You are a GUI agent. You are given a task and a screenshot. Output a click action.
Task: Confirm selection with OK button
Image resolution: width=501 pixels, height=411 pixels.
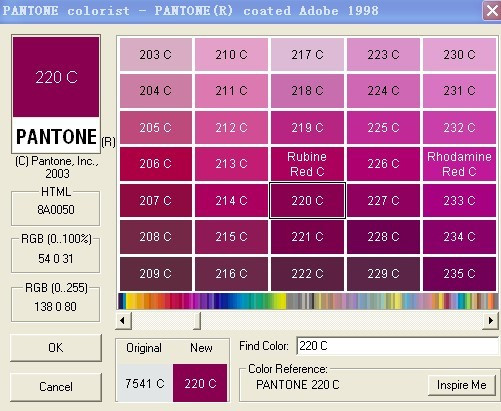coord(56,348)
